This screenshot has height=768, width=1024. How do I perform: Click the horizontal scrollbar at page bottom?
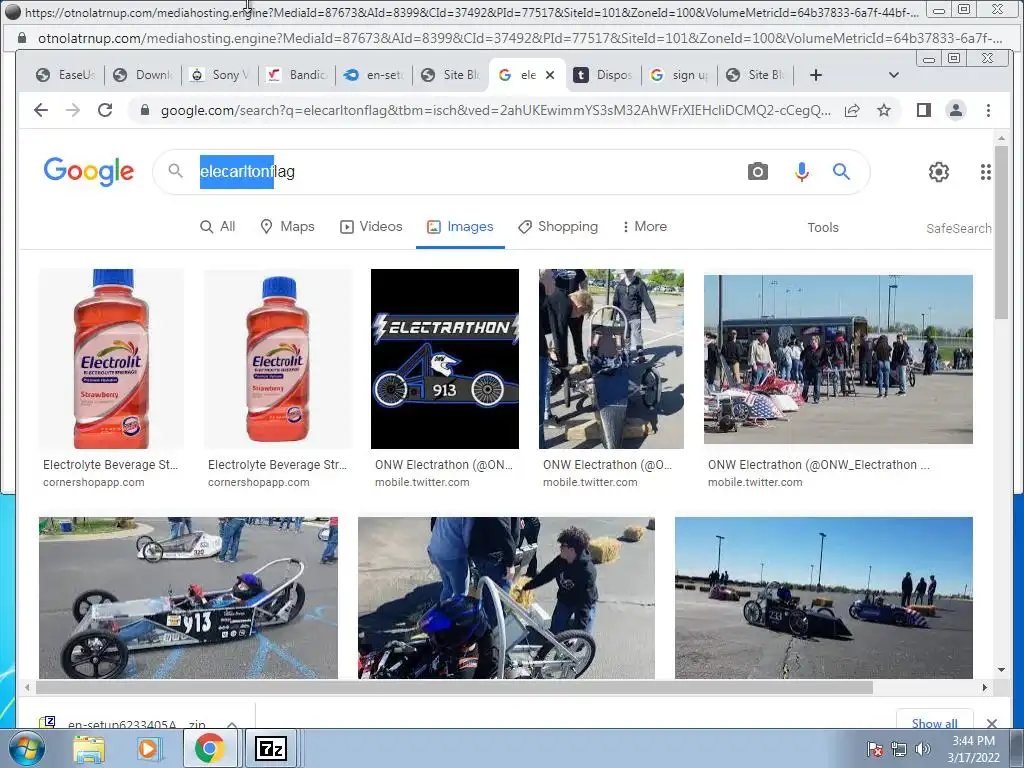(454, 687)
